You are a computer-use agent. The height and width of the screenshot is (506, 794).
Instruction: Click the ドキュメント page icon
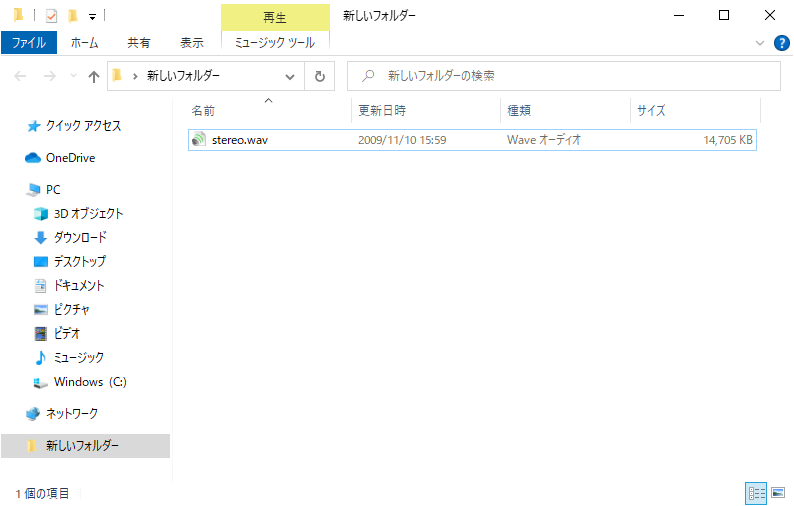click(41, 286)
